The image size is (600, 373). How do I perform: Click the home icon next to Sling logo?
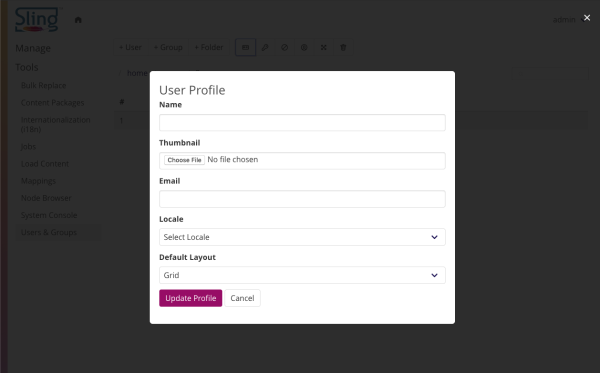click(78, 20)
